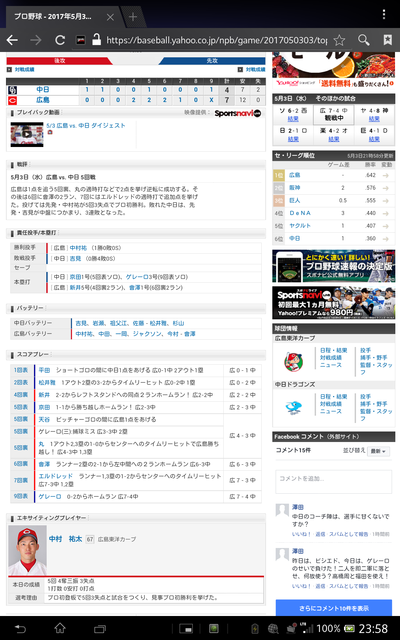Reload the page with refresh icon
The height and width of the screenshot is (640, 400).
tap(60, 40)
